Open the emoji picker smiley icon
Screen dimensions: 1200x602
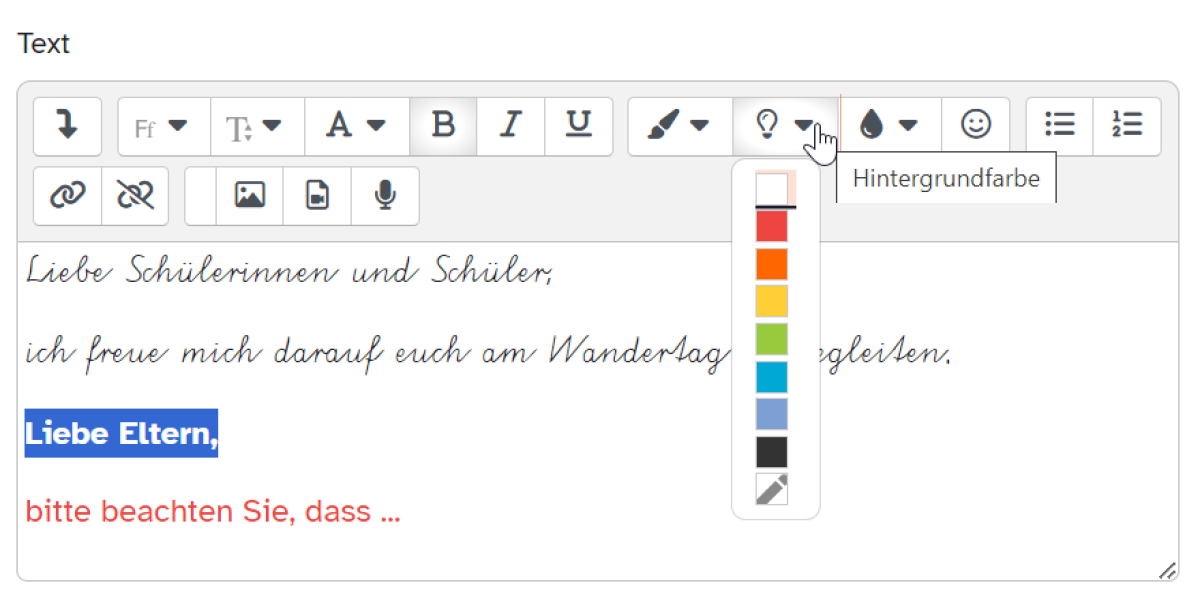pyautogui.click(x=975, y=126)
